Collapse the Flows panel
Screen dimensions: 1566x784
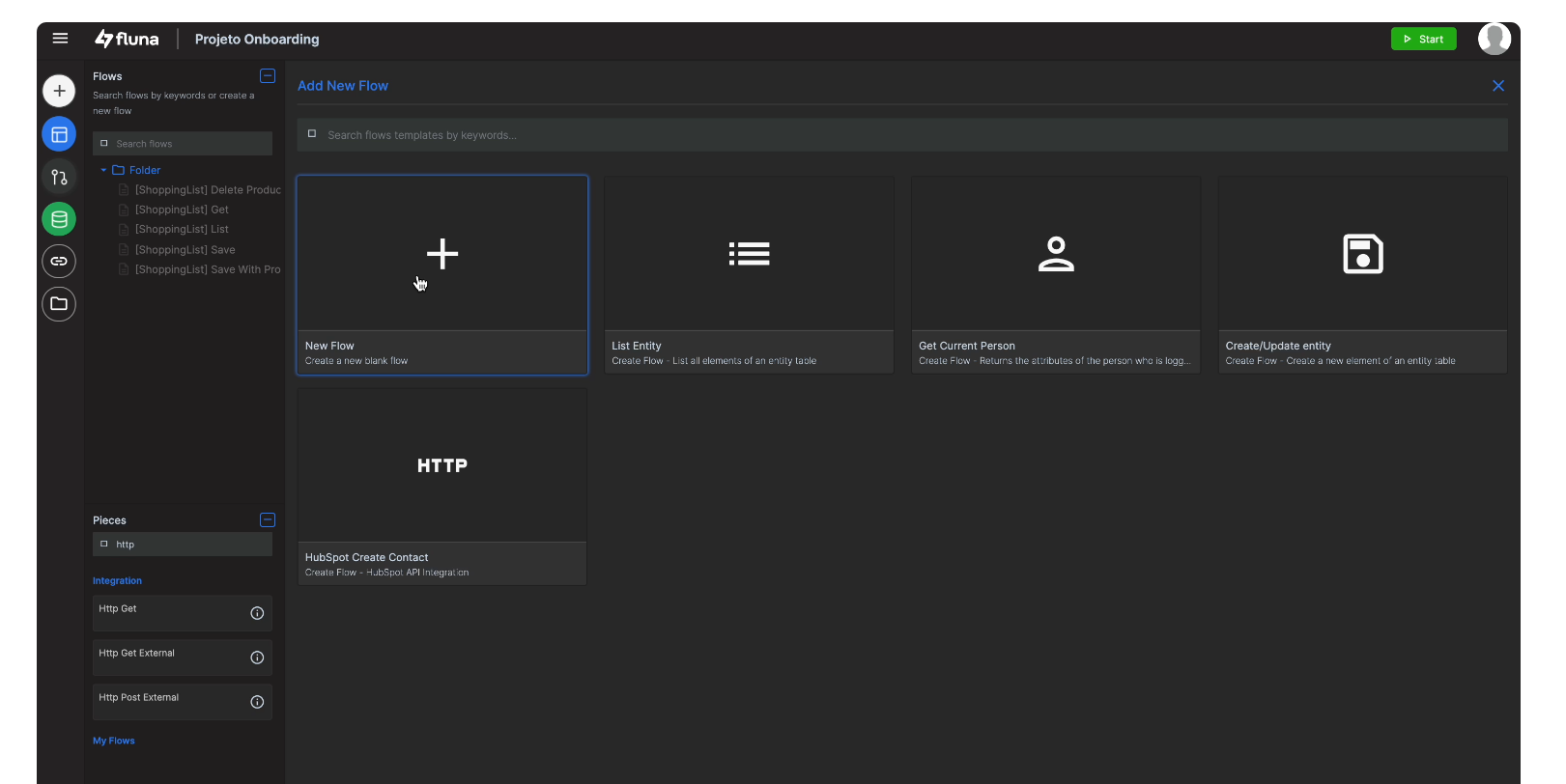(x=268, y=76)
